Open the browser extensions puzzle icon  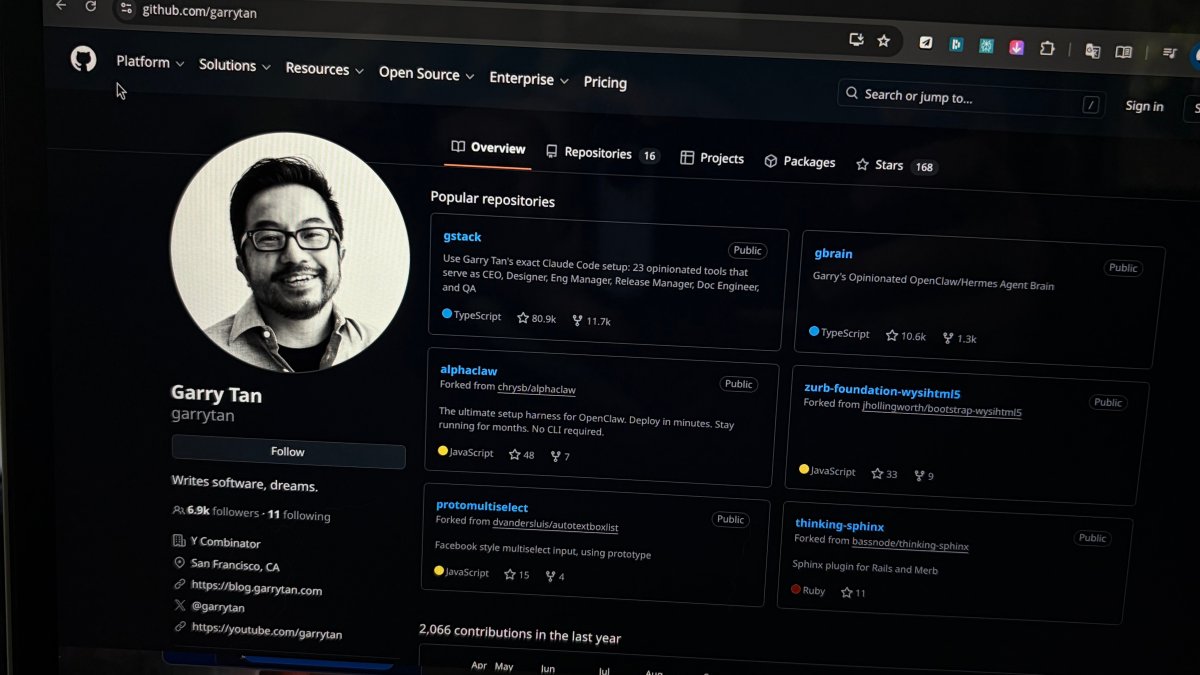click(x=1047, y=48)
